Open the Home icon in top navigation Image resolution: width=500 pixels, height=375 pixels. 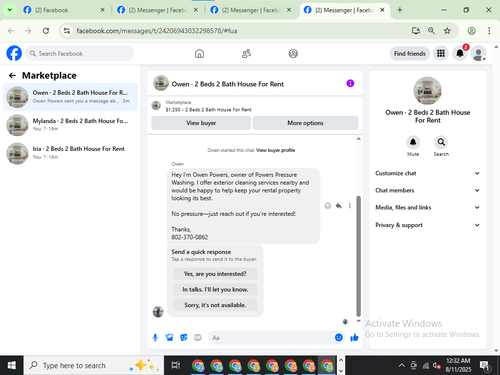point(199,53)
